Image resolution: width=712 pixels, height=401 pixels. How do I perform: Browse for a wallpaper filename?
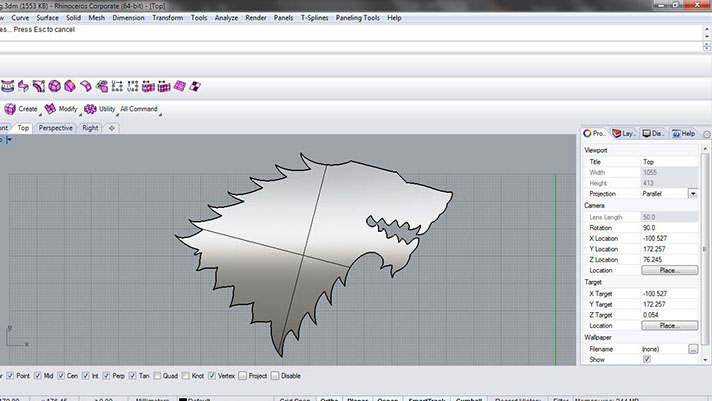tap(693, 349)
